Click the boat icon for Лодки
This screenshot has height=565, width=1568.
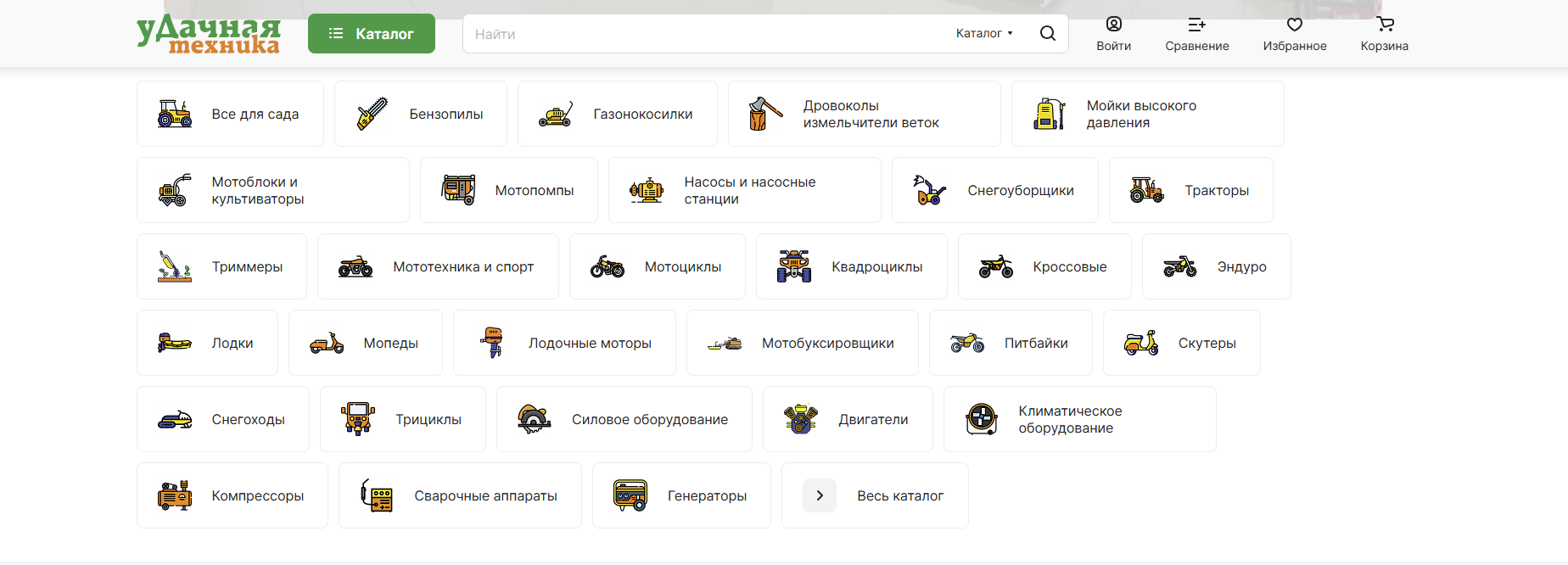[x=175, y=343]
